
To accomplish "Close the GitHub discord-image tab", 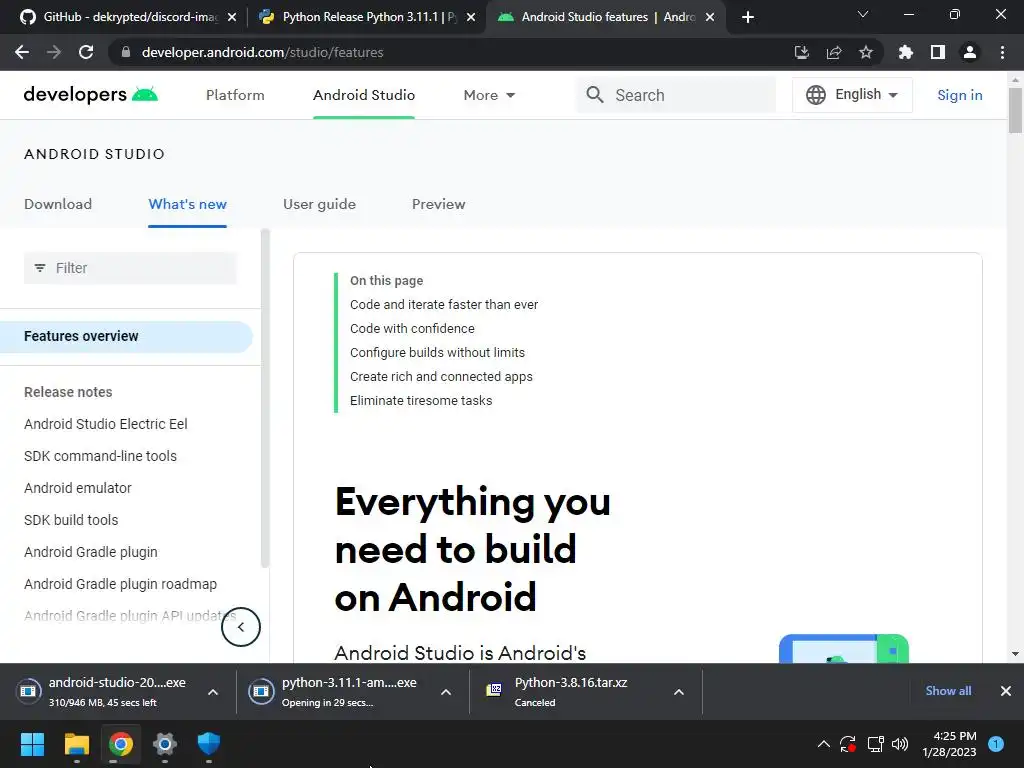I will [232, 17].
